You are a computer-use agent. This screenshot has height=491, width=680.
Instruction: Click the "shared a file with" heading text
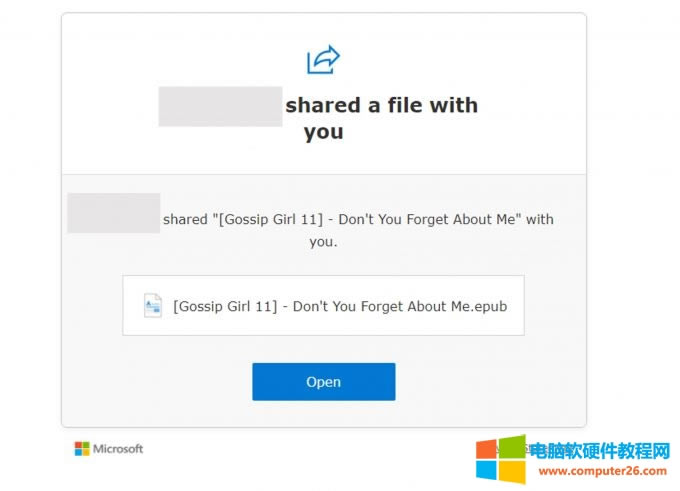(x=382, y=105)
